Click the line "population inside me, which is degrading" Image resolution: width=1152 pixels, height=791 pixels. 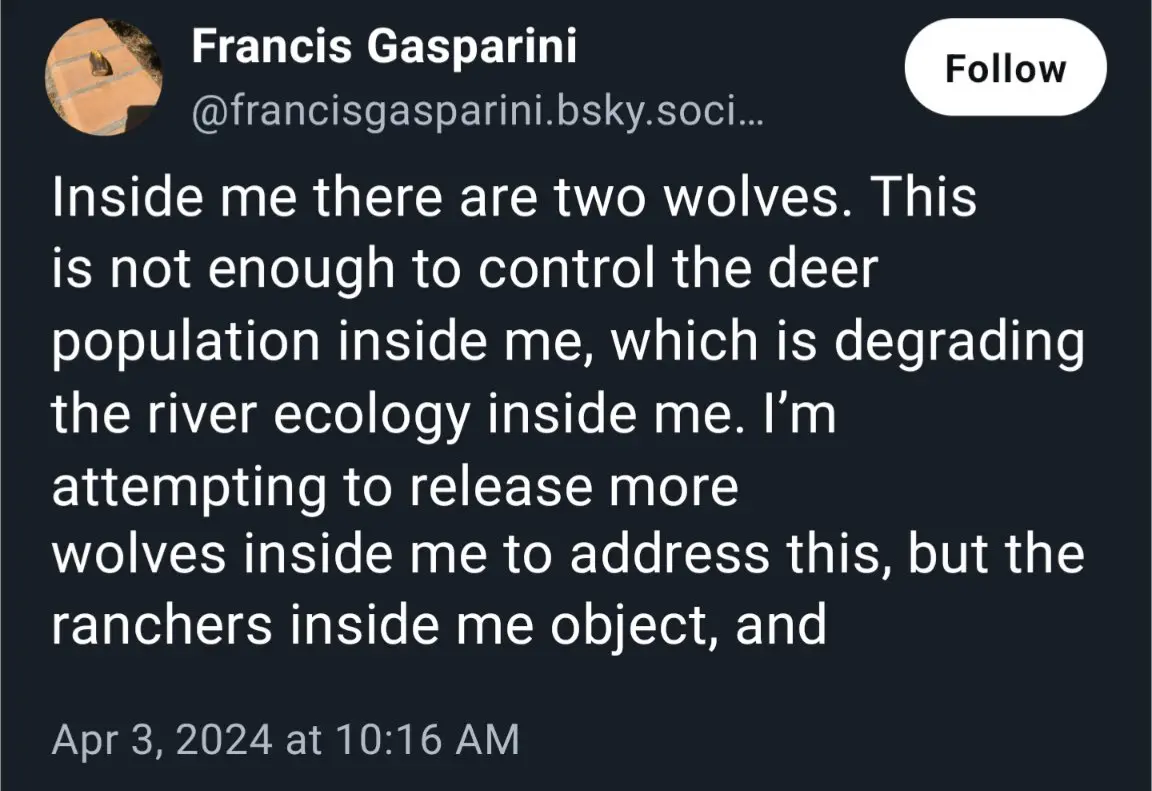click(567, 342)
